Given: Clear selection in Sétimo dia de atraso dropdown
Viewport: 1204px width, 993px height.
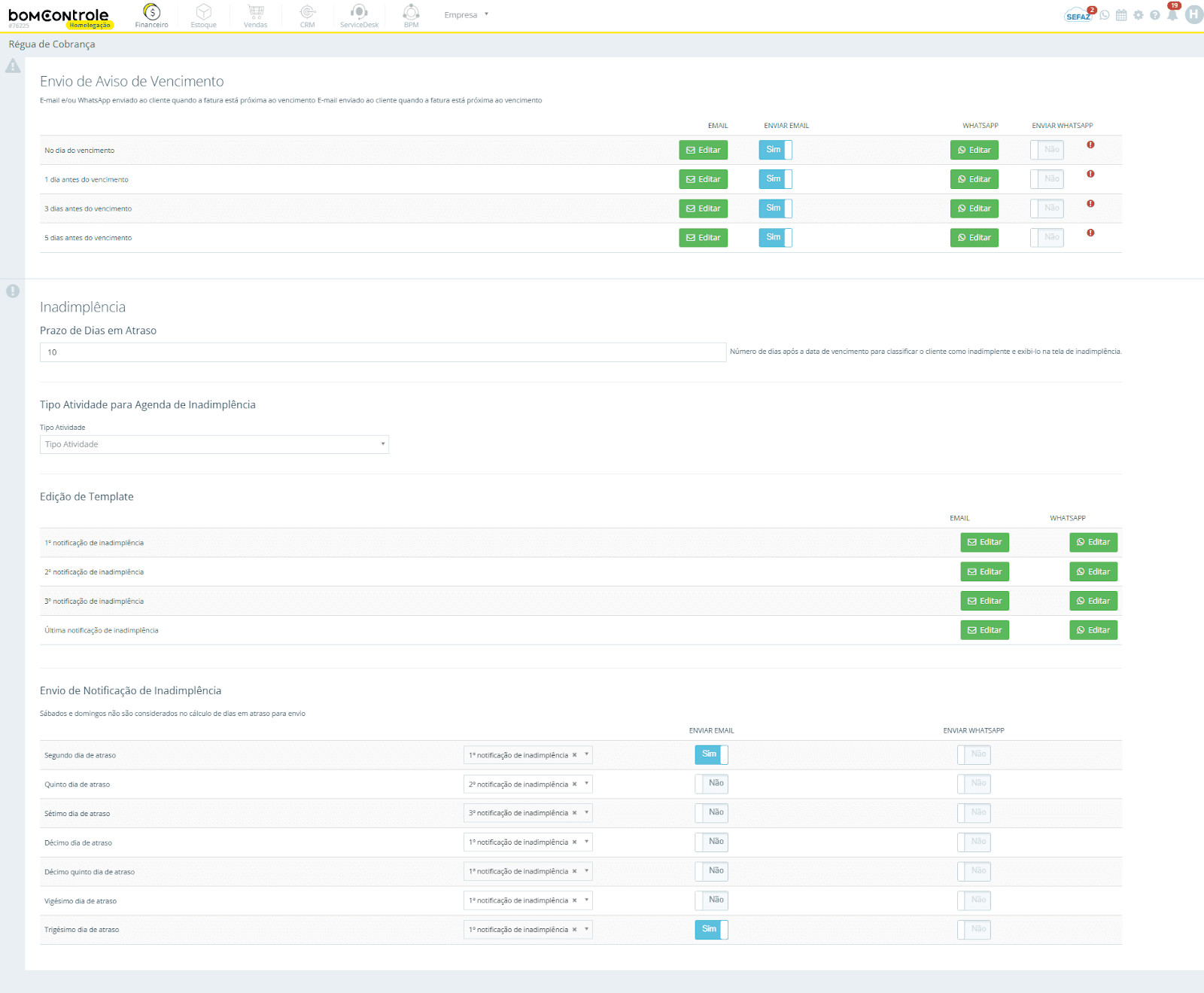Looking at the screenshot, I should pyautogui.click(x=574, y=812).
